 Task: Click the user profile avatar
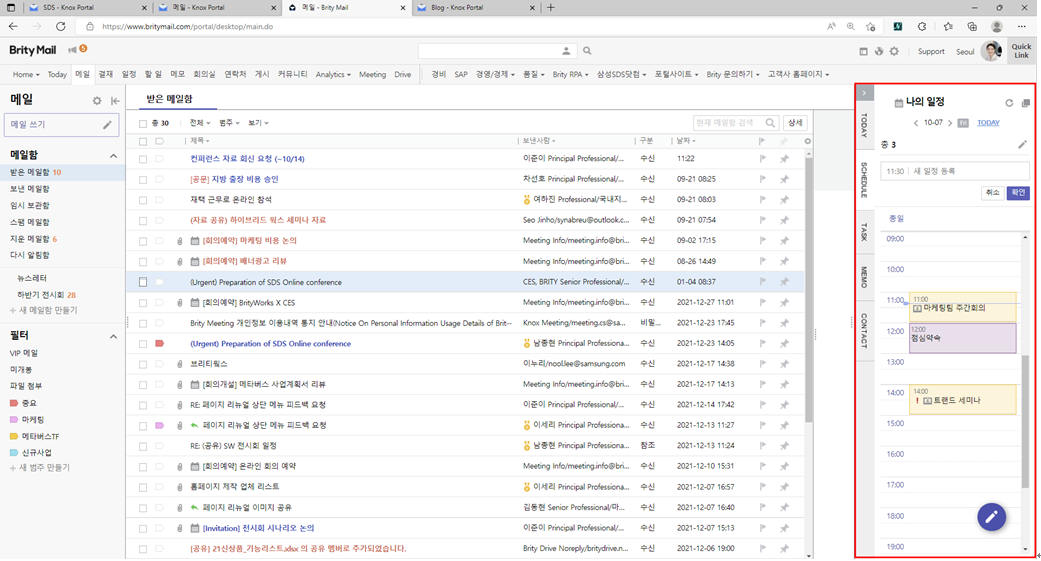[x=992, y=50]
